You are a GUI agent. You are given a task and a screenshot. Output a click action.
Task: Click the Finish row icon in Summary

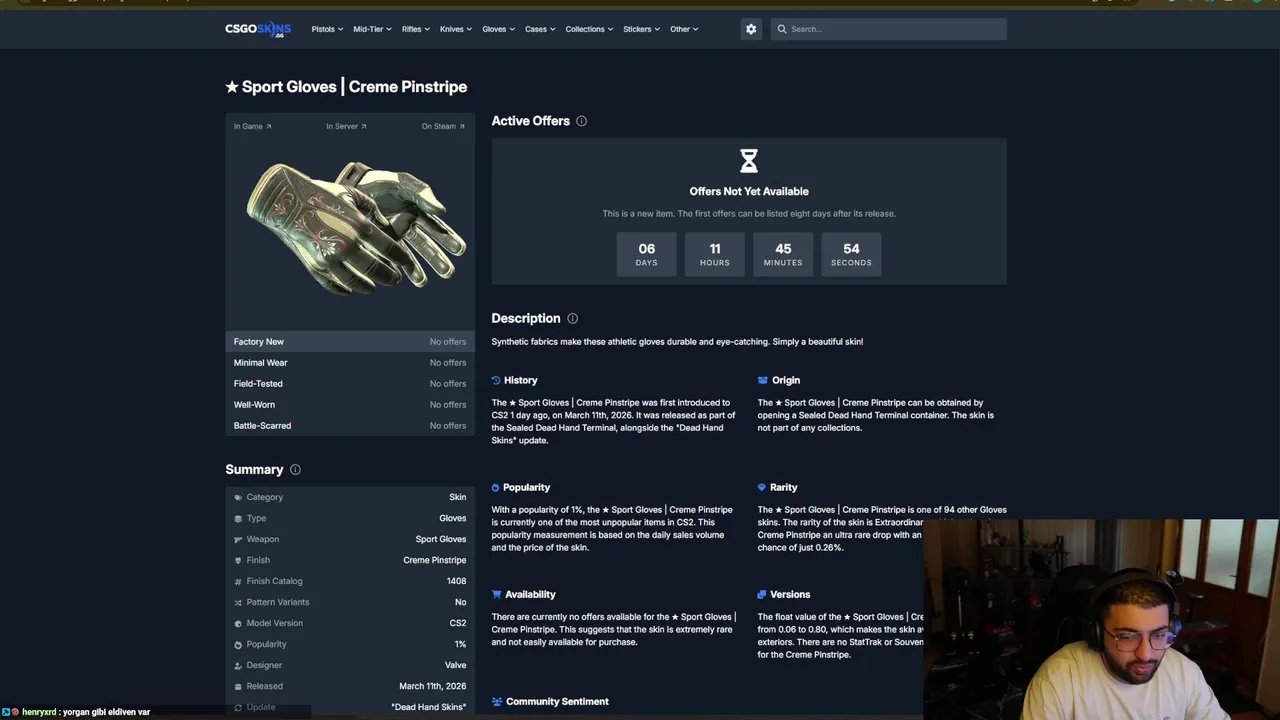pos(238,560)
